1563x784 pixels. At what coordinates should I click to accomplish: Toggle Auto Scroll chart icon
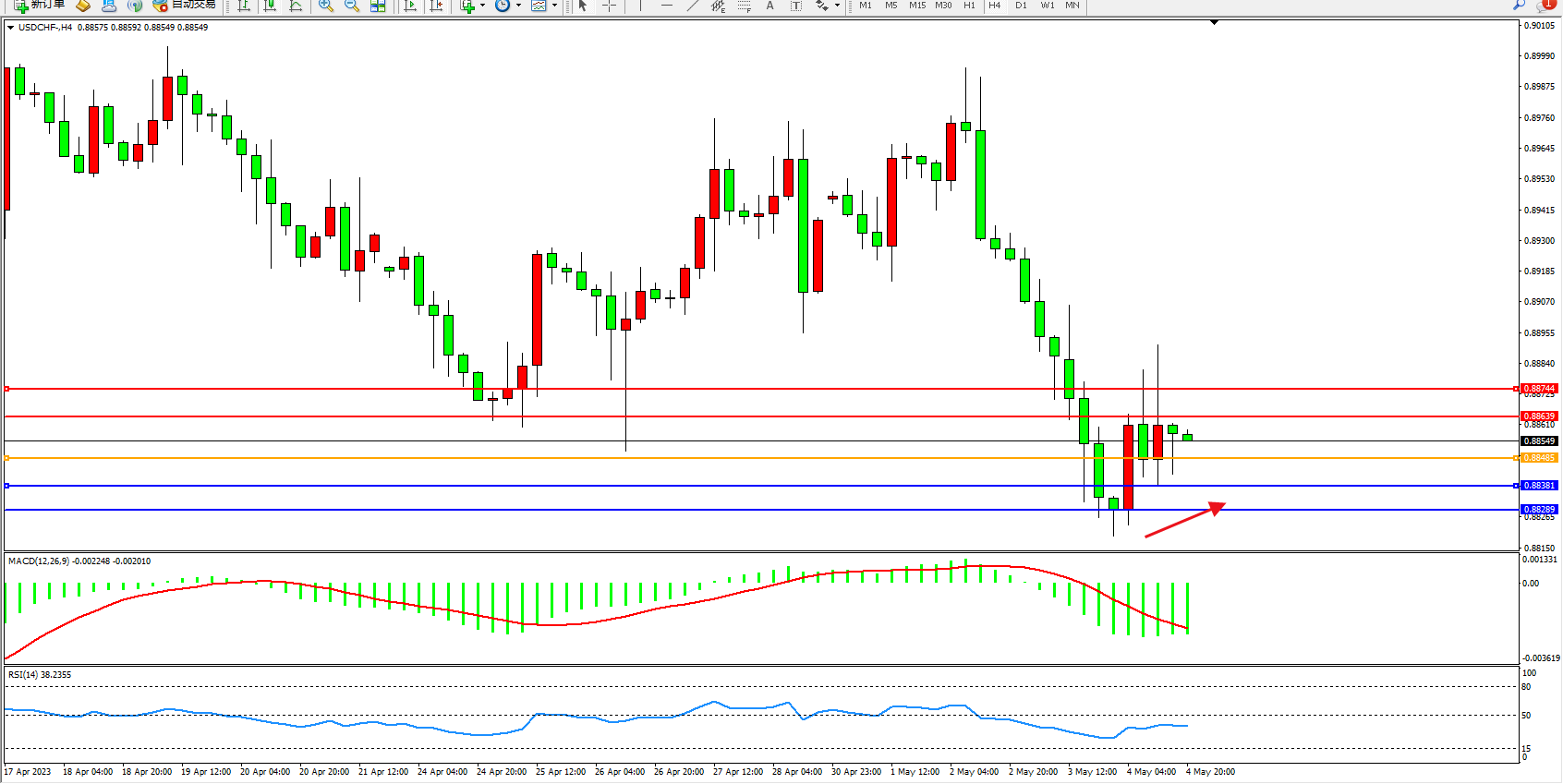[411, 6]
